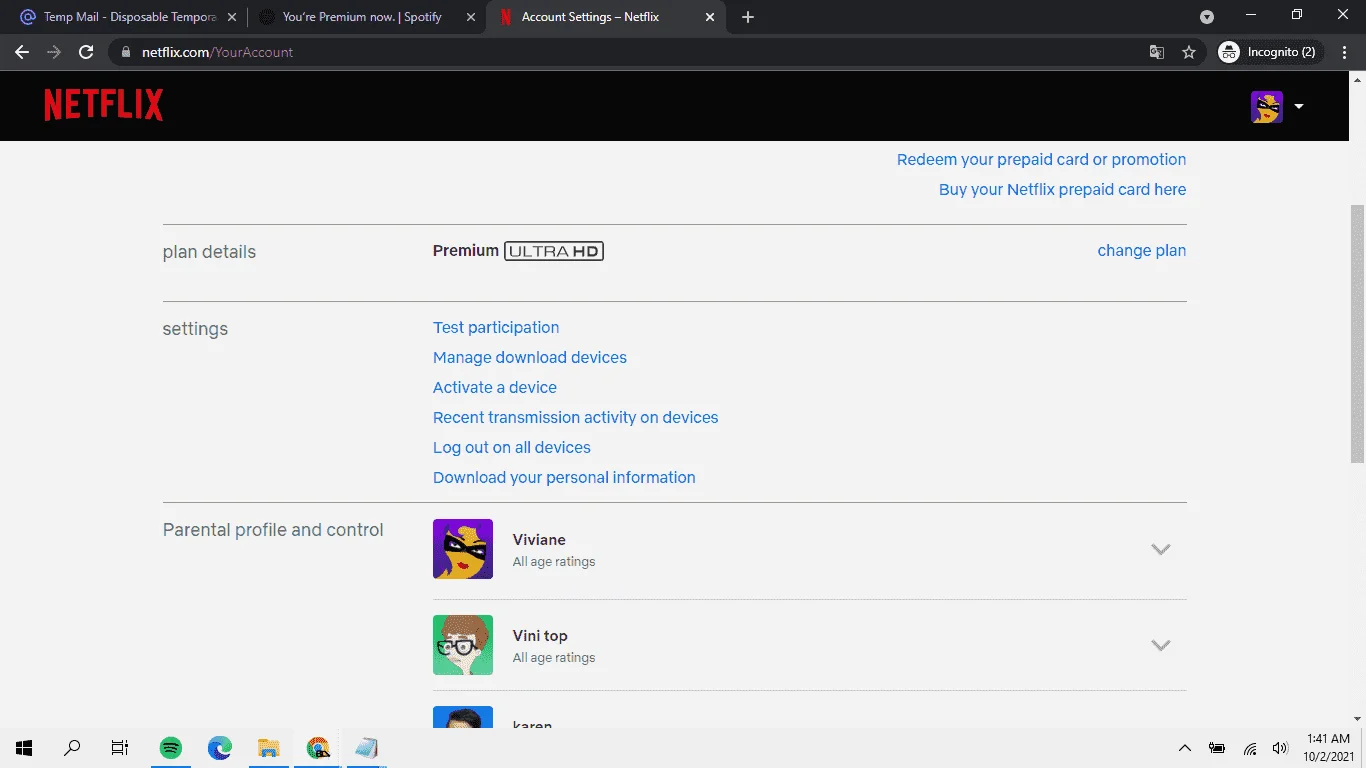
Task: Click the change plan link
Action: (1142, 250)
